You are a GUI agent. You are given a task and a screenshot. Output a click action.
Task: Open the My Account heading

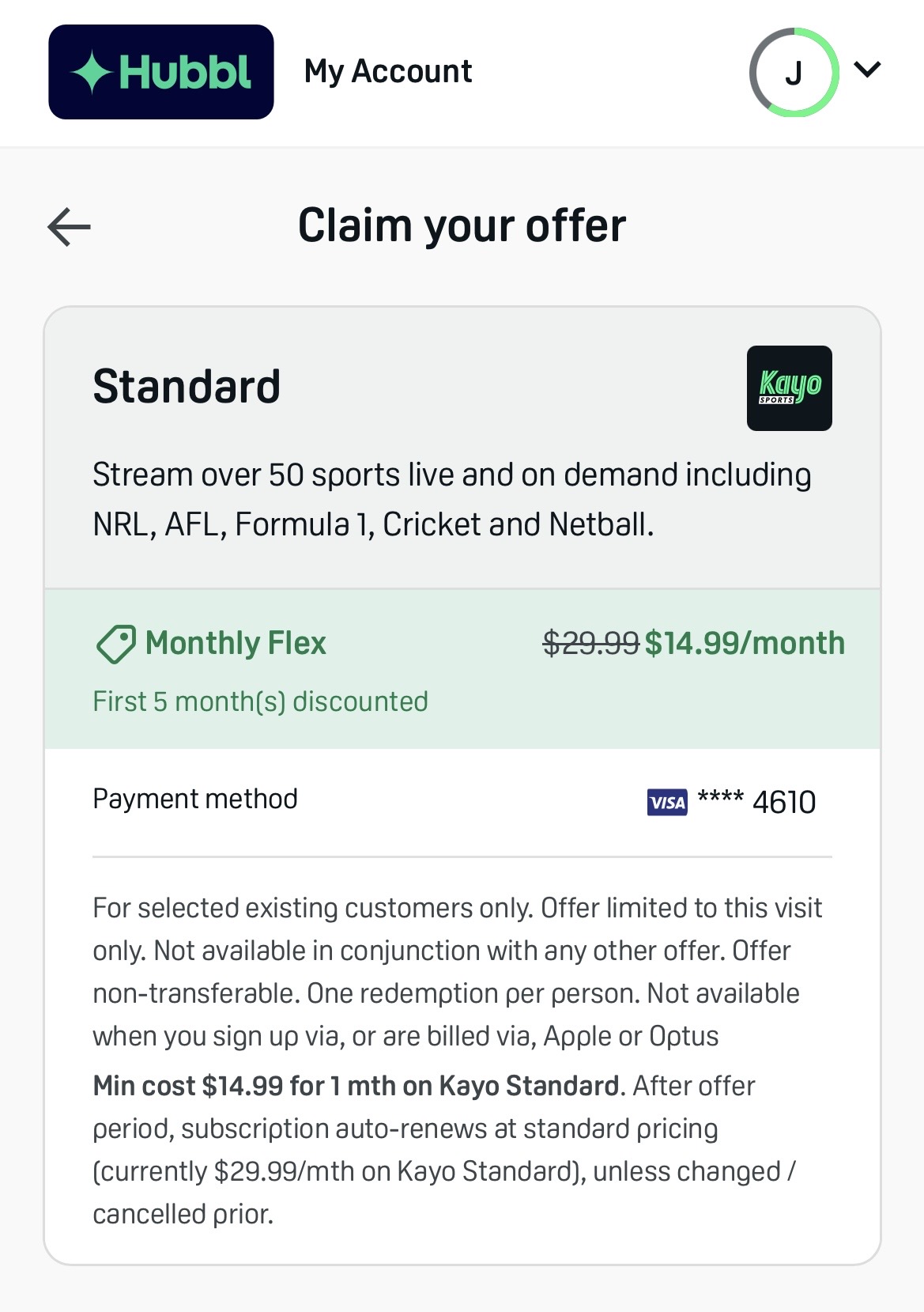(x=388, y=72)
